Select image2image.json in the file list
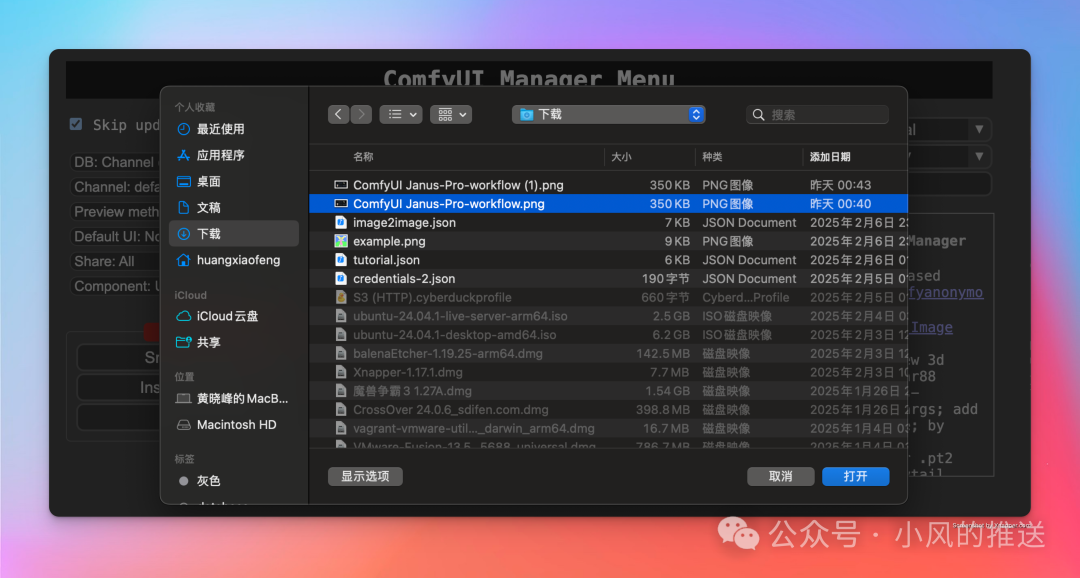The height and width of the screenshot is (578, 1080). [x=608, y=222]
